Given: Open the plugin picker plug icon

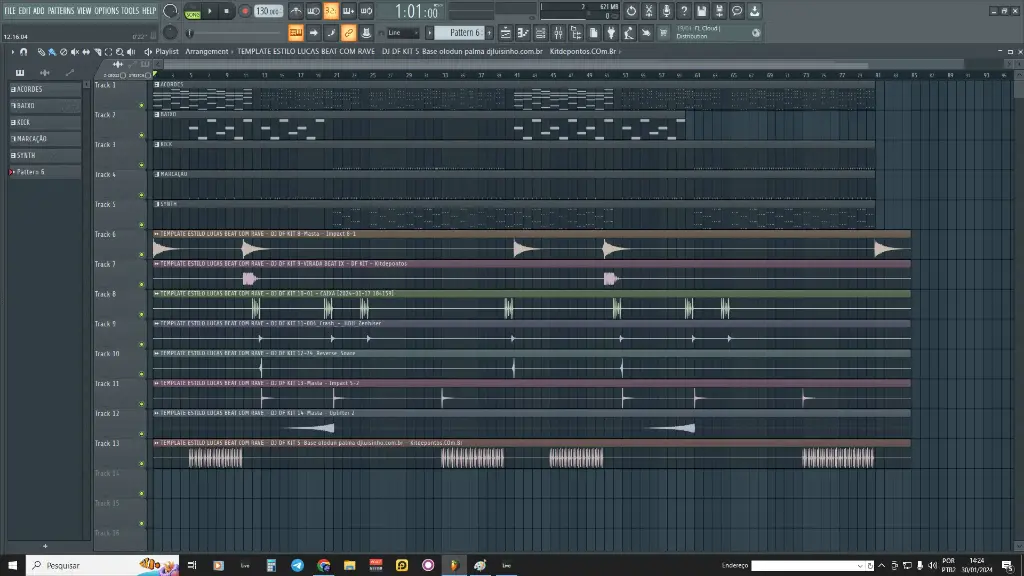Looking at the screenshot, I should [x=611, y=33].
